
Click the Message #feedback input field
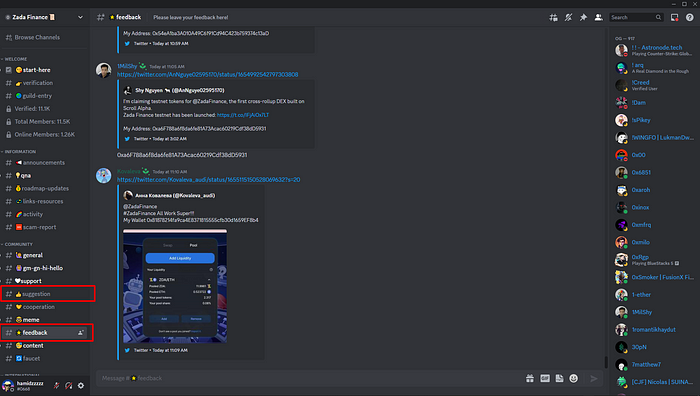308,378
